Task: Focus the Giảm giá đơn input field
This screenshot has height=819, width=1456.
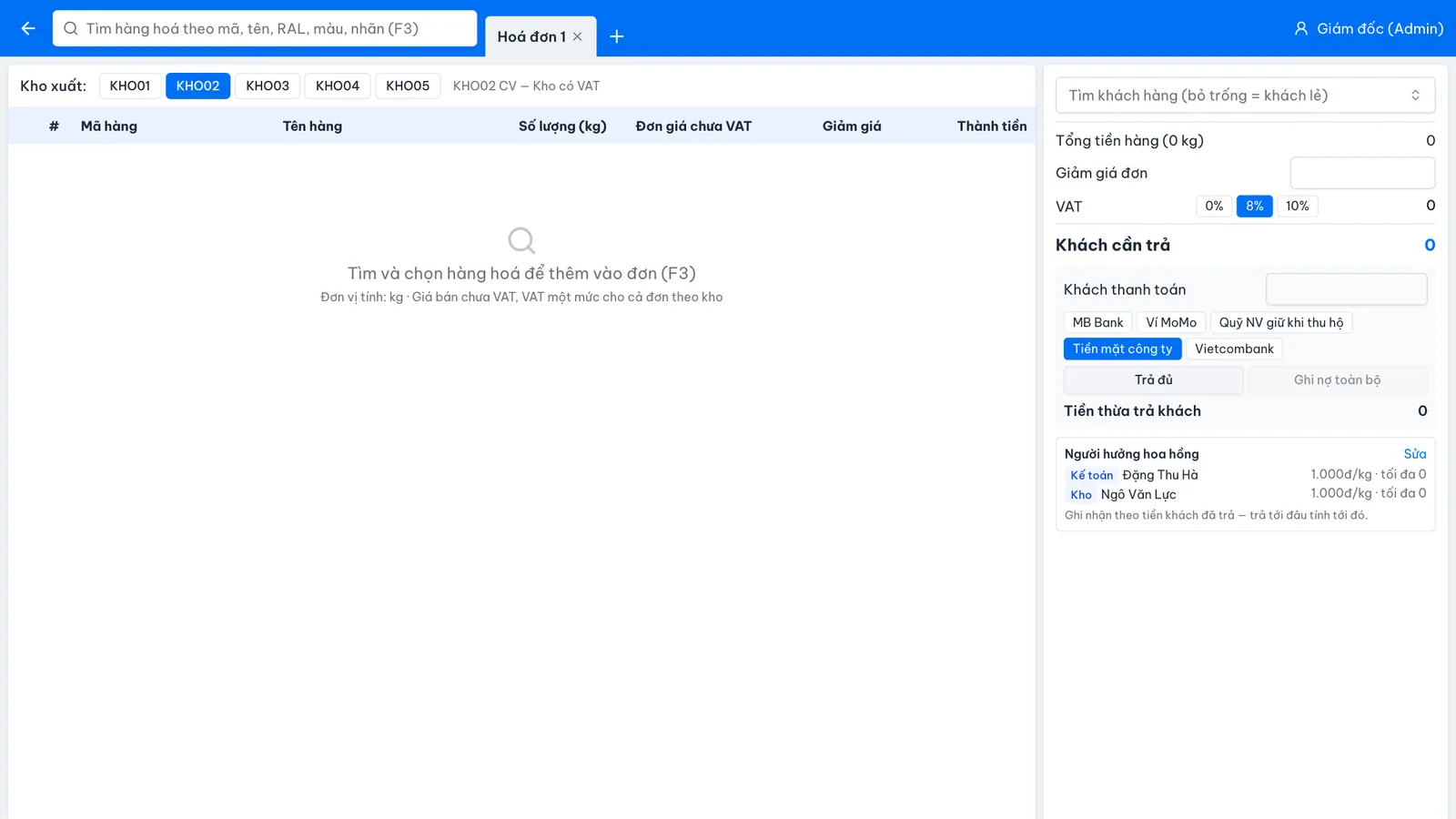Action: 1362,173
